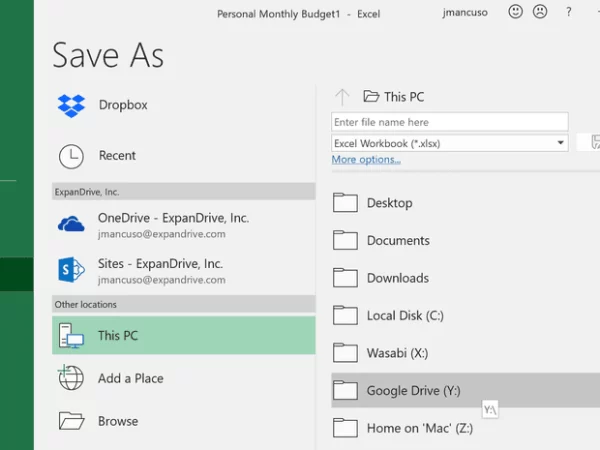The image size is (600, 450).
Task: Click the Documents folder icon
Action: (x=345, y=240)
